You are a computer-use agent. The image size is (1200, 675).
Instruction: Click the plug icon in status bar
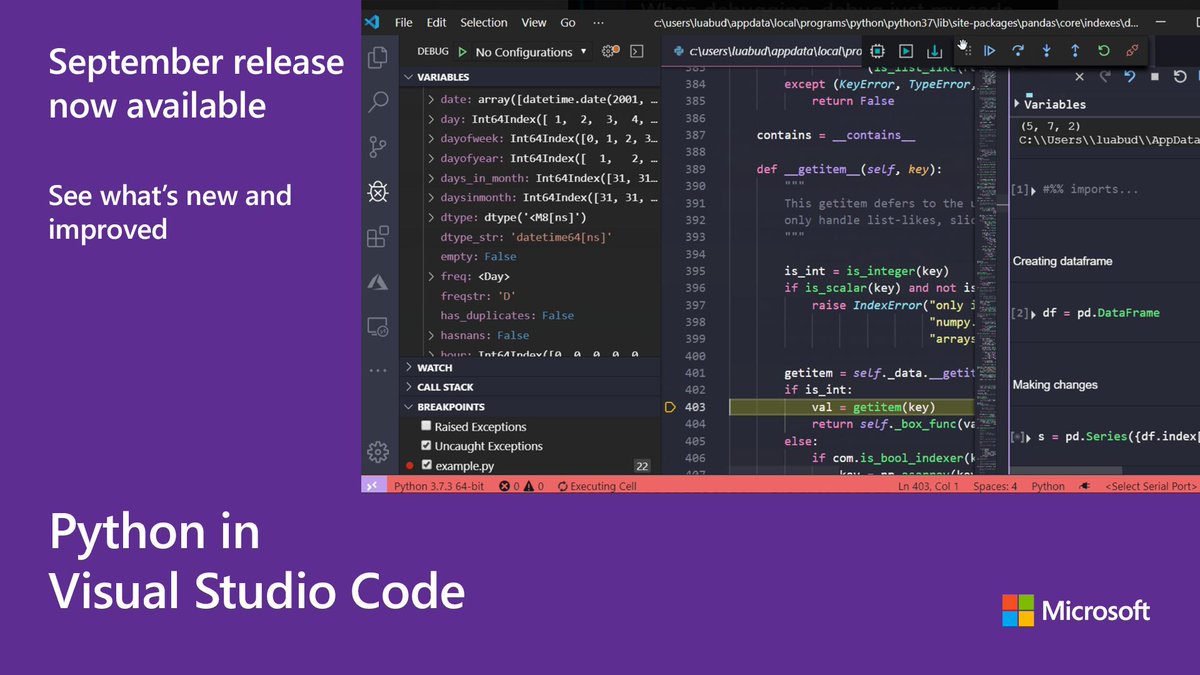[1084, 486]
